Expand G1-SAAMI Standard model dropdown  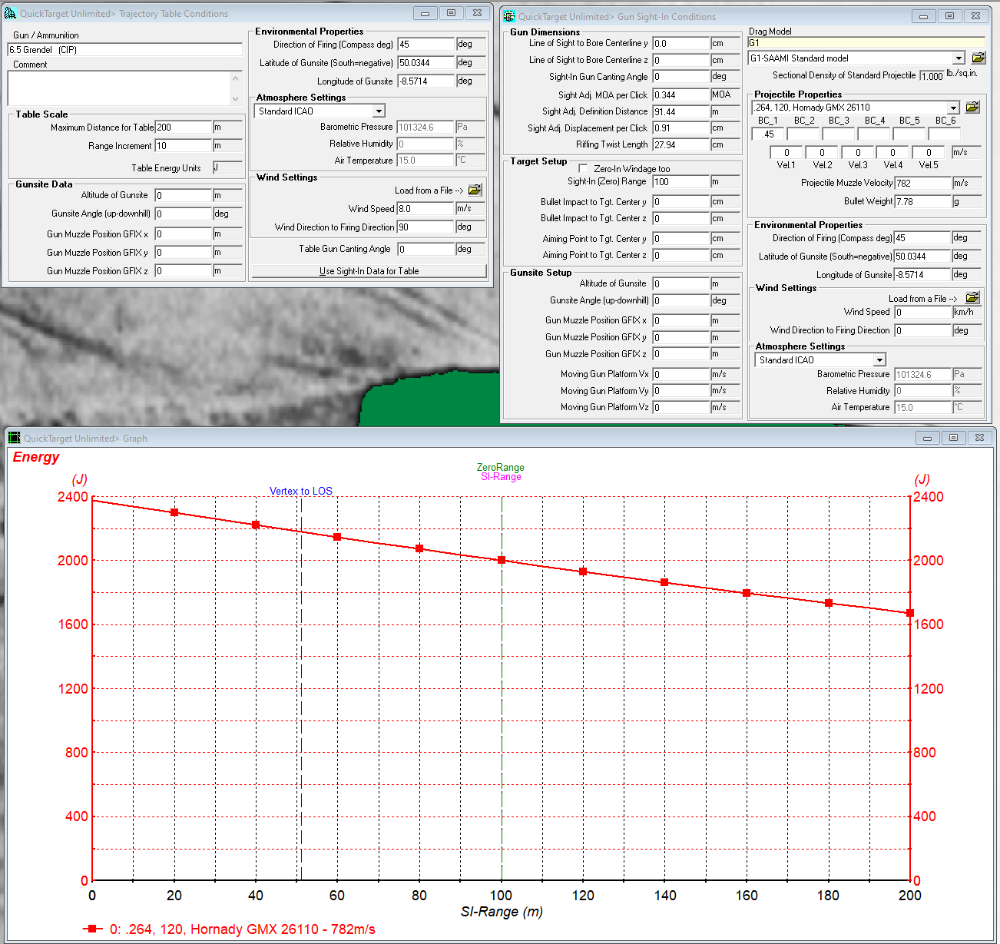point(959,58)
